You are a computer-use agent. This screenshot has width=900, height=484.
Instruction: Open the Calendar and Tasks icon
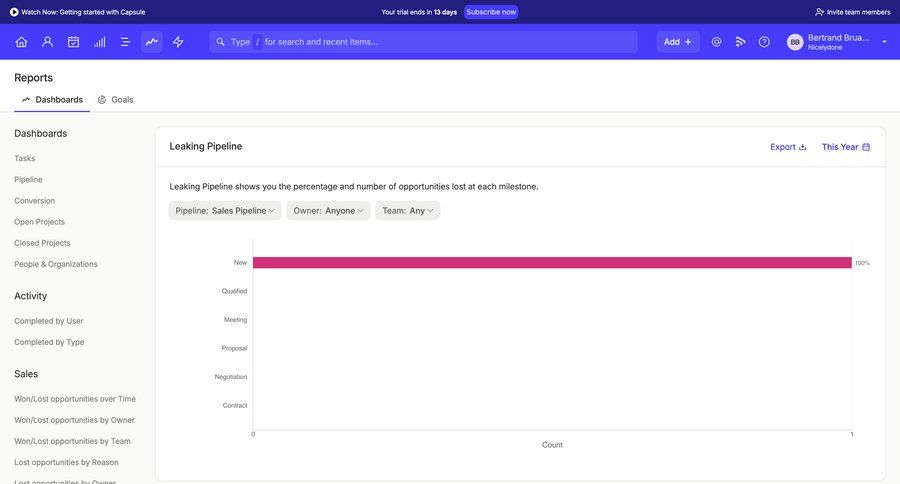73,42
